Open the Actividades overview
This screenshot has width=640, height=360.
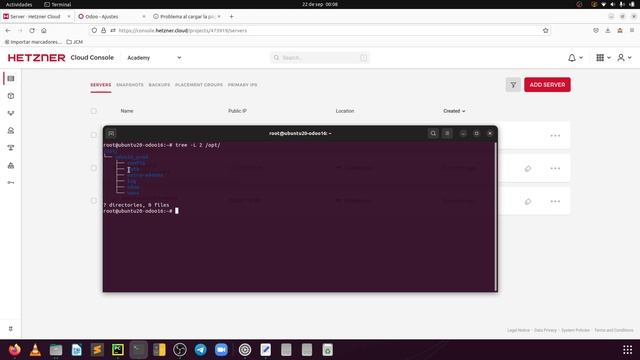tap(19, 4)
